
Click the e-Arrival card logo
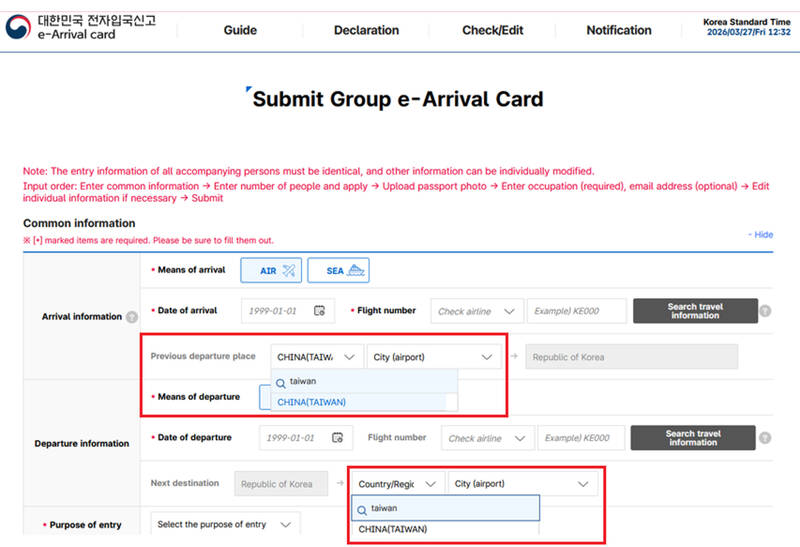pos(79,27)
